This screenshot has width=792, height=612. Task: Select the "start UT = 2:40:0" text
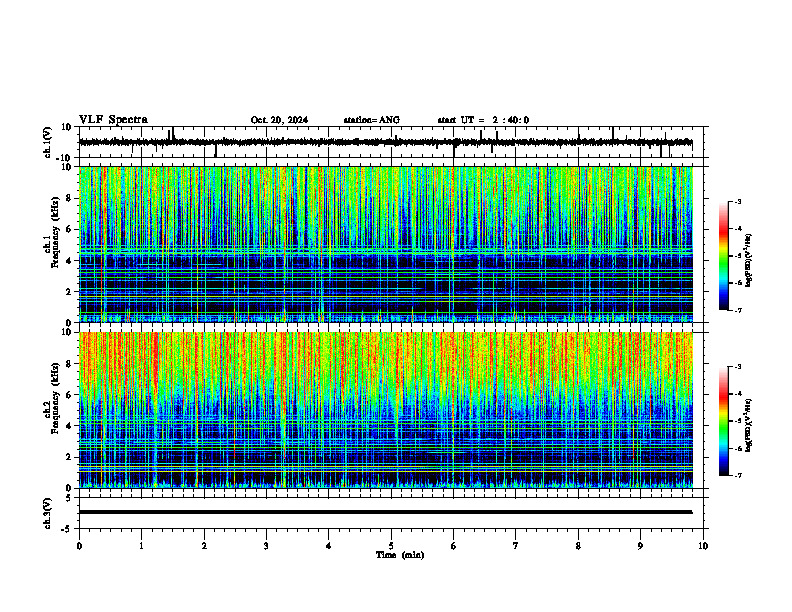(483, 120)
